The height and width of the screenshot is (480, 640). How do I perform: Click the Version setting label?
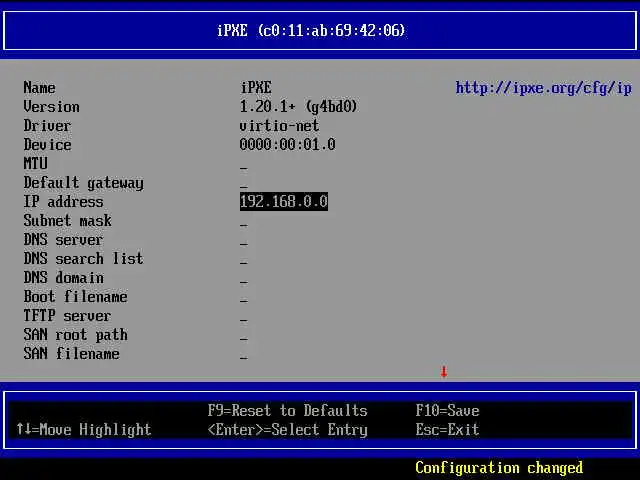coord(51,107)
